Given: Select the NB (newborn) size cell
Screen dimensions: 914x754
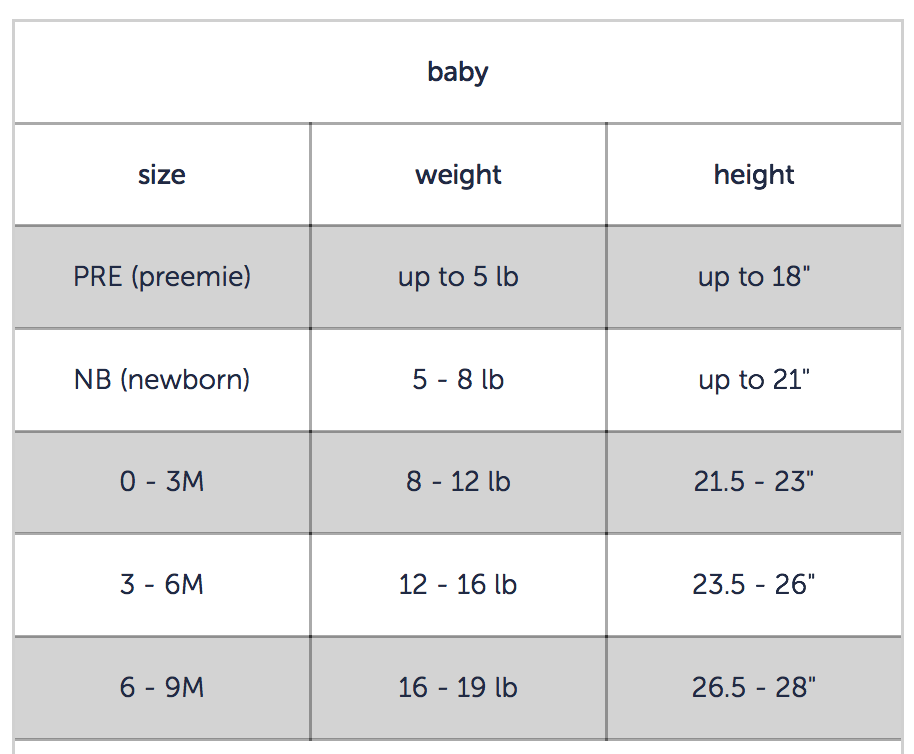Looking at the screenshot, I should coord(162,380).
